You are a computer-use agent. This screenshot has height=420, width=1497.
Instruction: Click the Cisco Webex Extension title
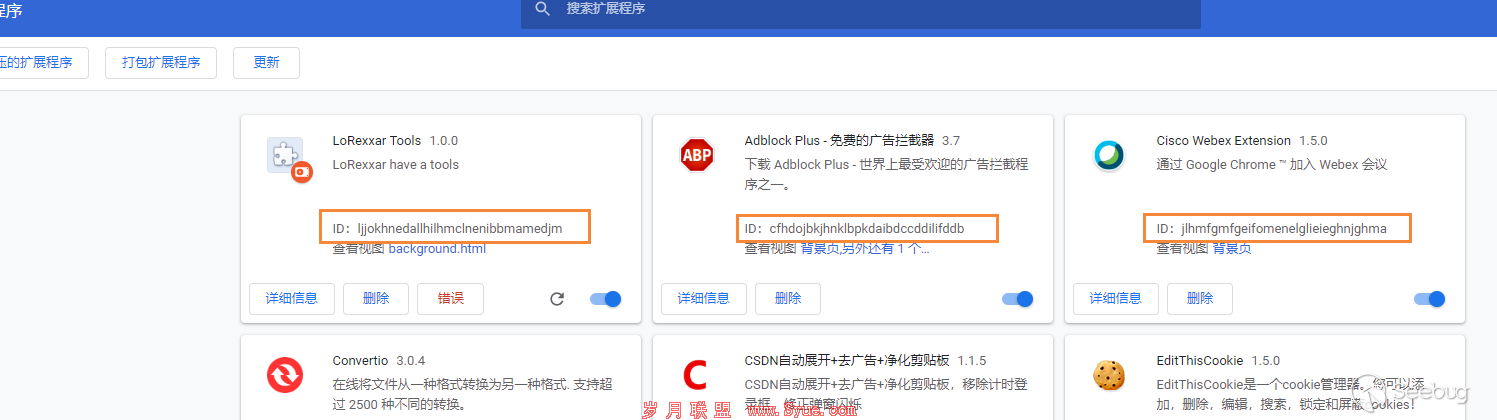[1223, 140]
